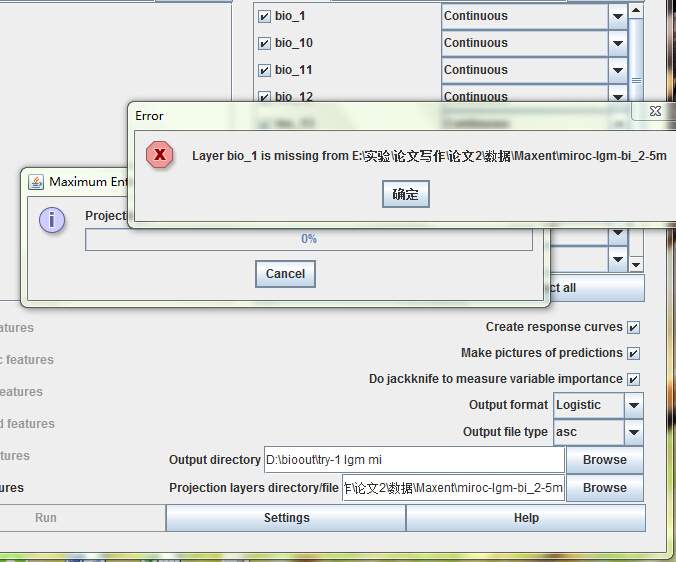
Task: Click the bio_10 layer name
Action: (x=294, y=43)
